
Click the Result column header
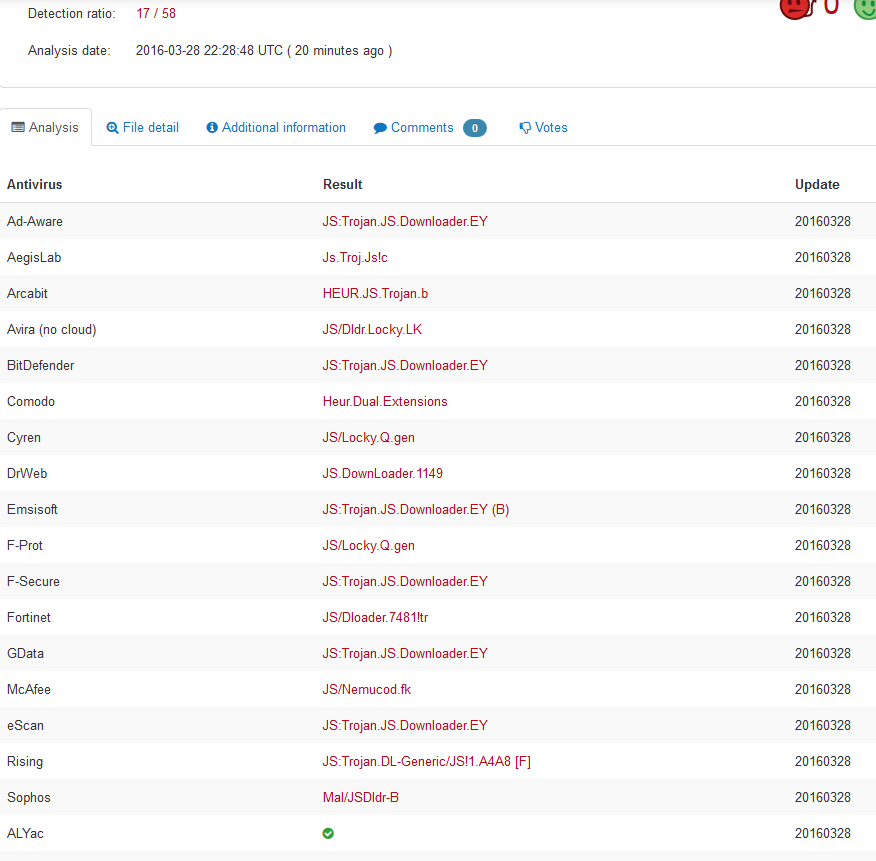[x=342, y=184]
